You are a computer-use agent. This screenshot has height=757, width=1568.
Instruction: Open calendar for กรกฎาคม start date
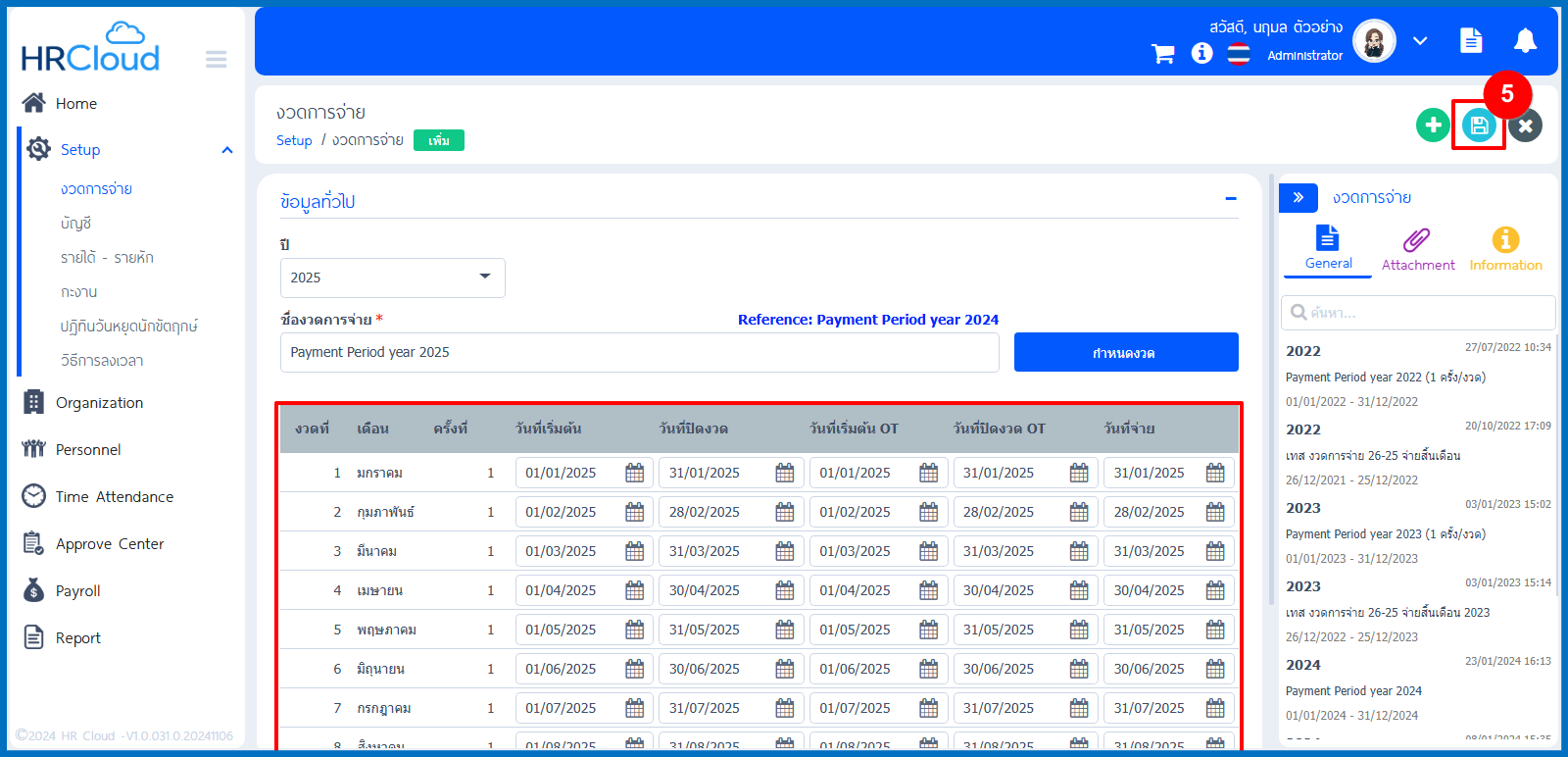[635, 708]
